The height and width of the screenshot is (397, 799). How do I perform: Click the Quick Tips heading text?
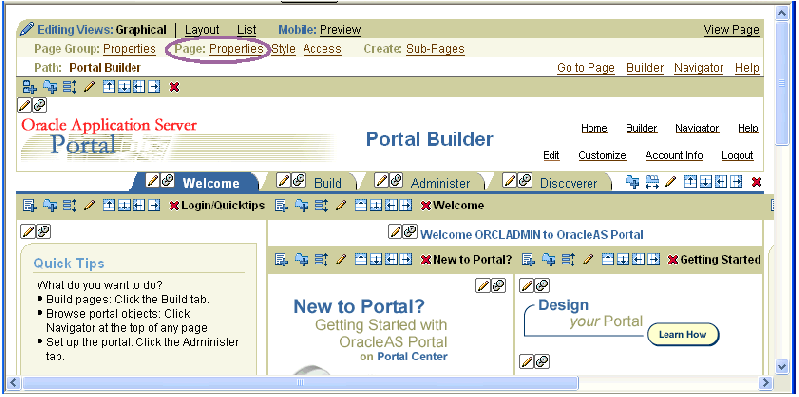coord(69,263)
